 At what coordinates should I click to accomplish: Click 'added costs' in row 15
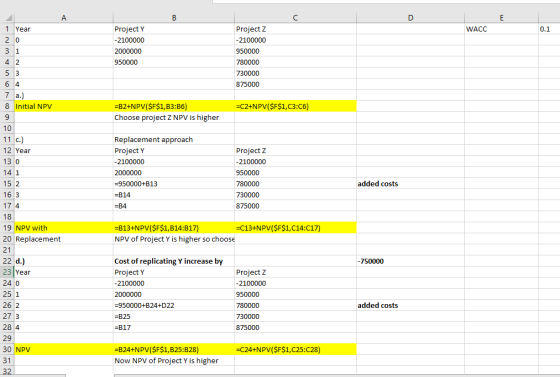click(x=410, y=184)
